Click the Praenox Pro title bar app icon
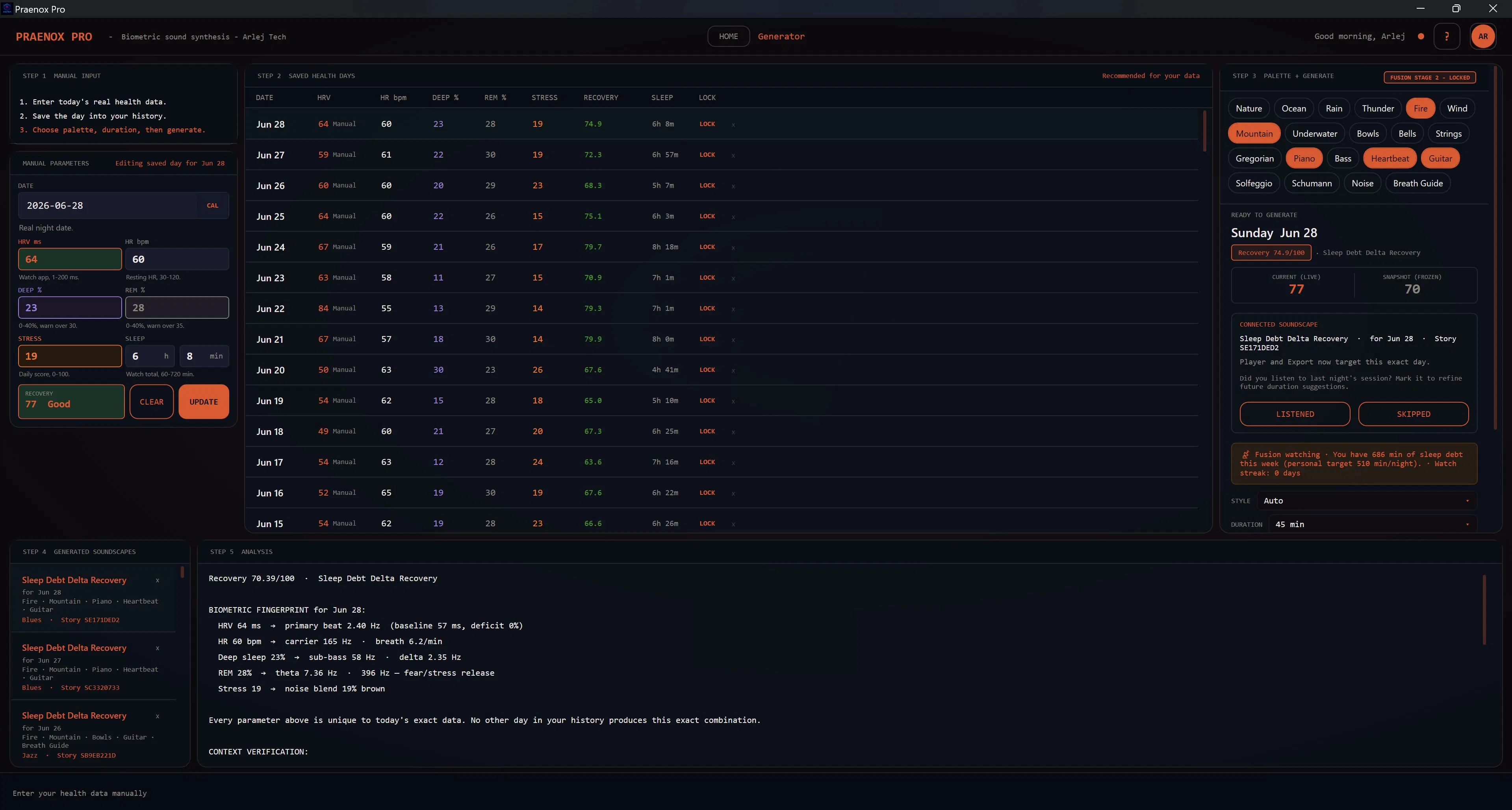 [x=7, y=9]
